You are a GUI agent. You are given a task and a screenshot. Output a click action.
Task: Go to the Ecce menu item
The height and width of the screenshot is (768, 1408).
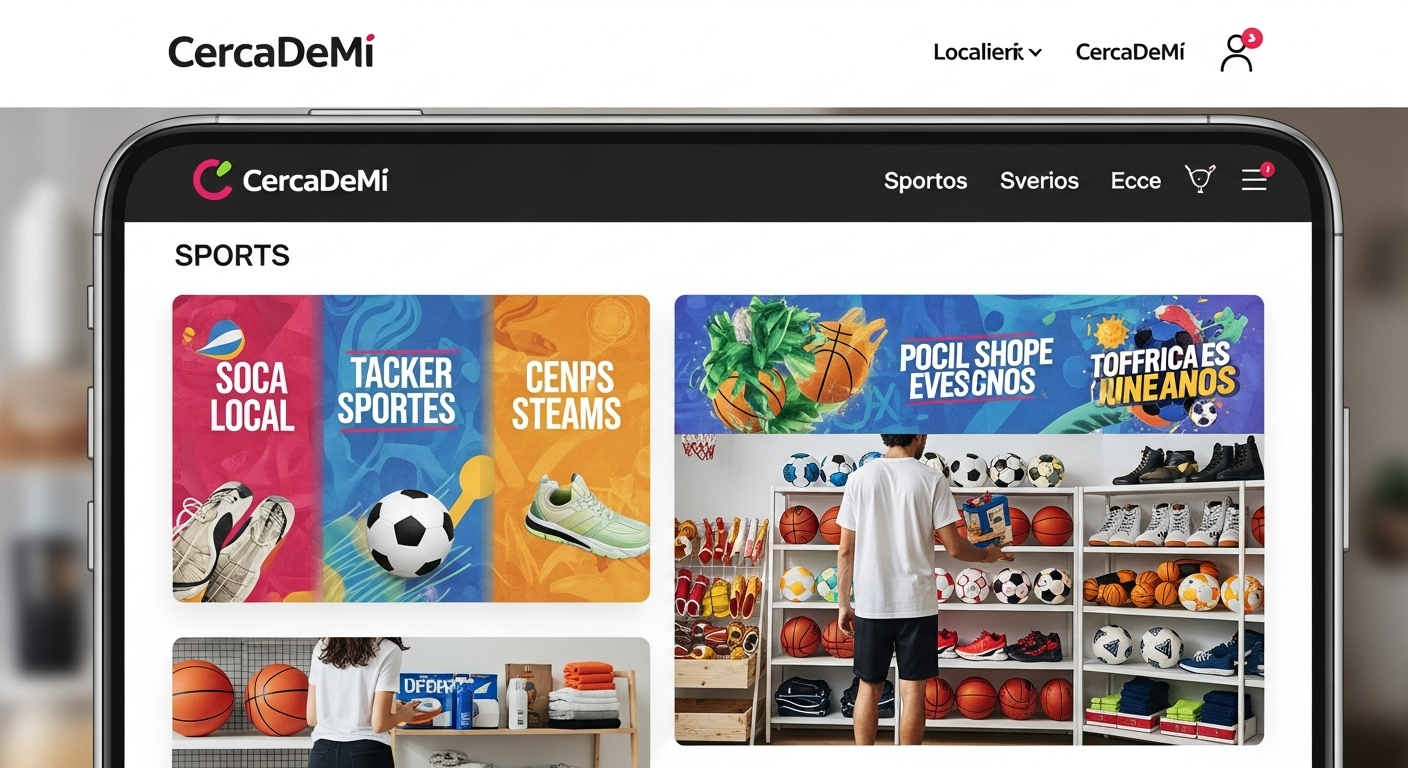(x=1135, y=181)
